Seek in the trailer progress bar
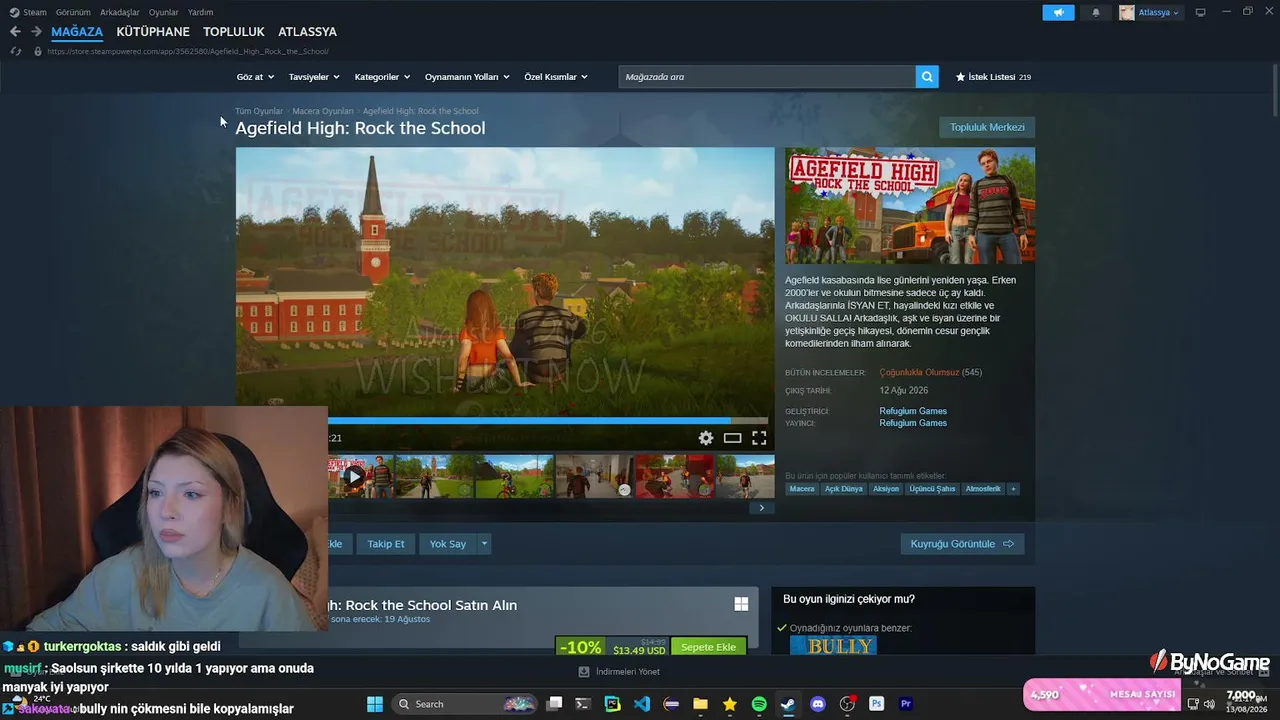Screen dimensions: 1280x720 click(548, 421)
